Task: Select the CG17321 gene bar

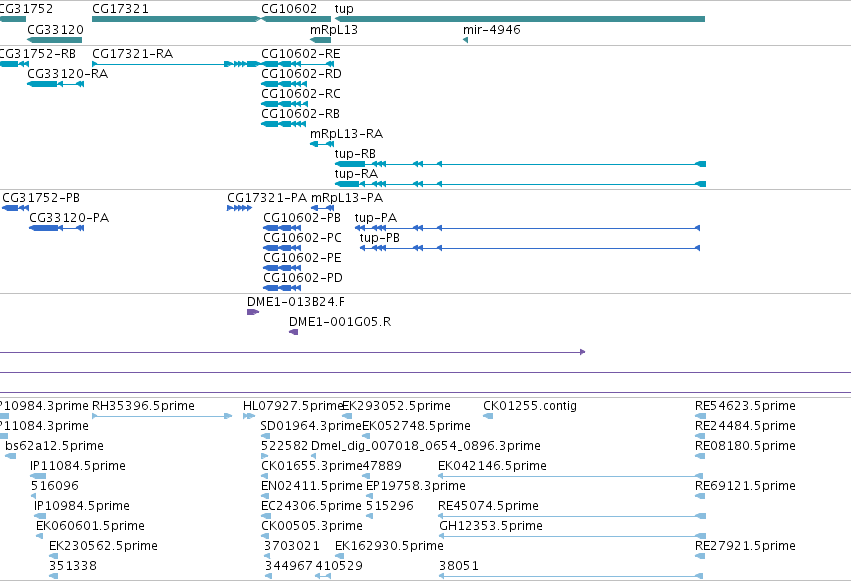Action: tap(176, 19)
